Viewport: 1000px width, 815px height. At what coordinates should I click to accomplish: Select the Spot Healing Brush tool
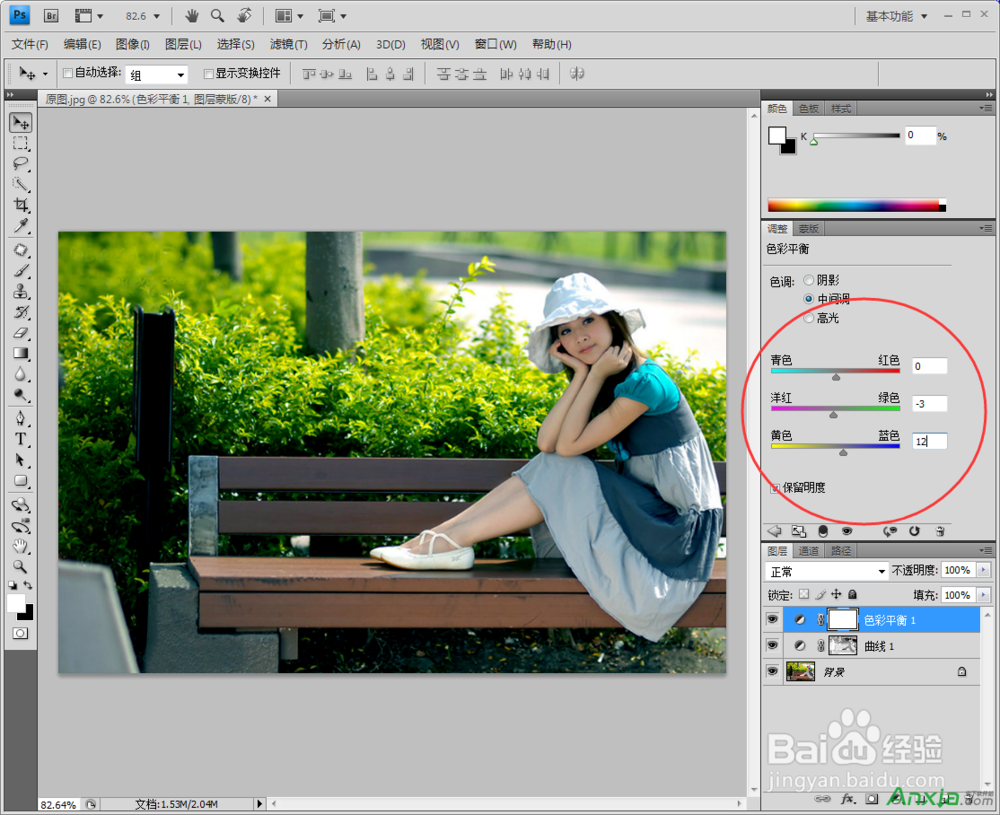tap(20, 250)
